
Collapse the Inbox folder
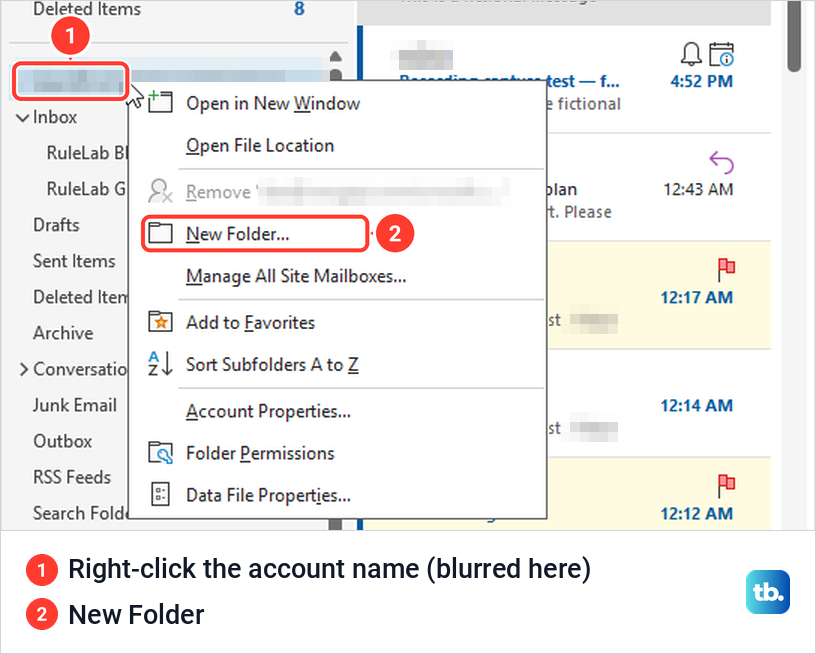(22, 118)
